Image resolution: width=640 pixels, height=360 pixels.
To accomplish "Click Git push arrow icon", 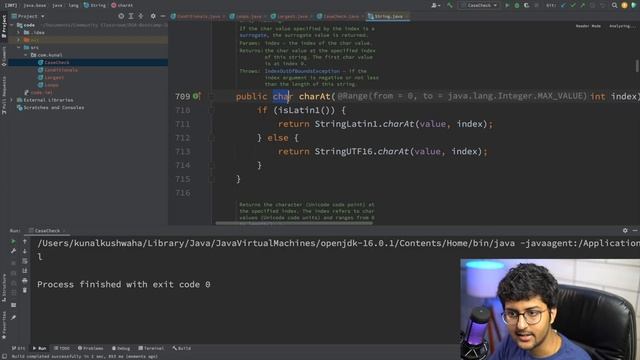I will tap(582, 5).
